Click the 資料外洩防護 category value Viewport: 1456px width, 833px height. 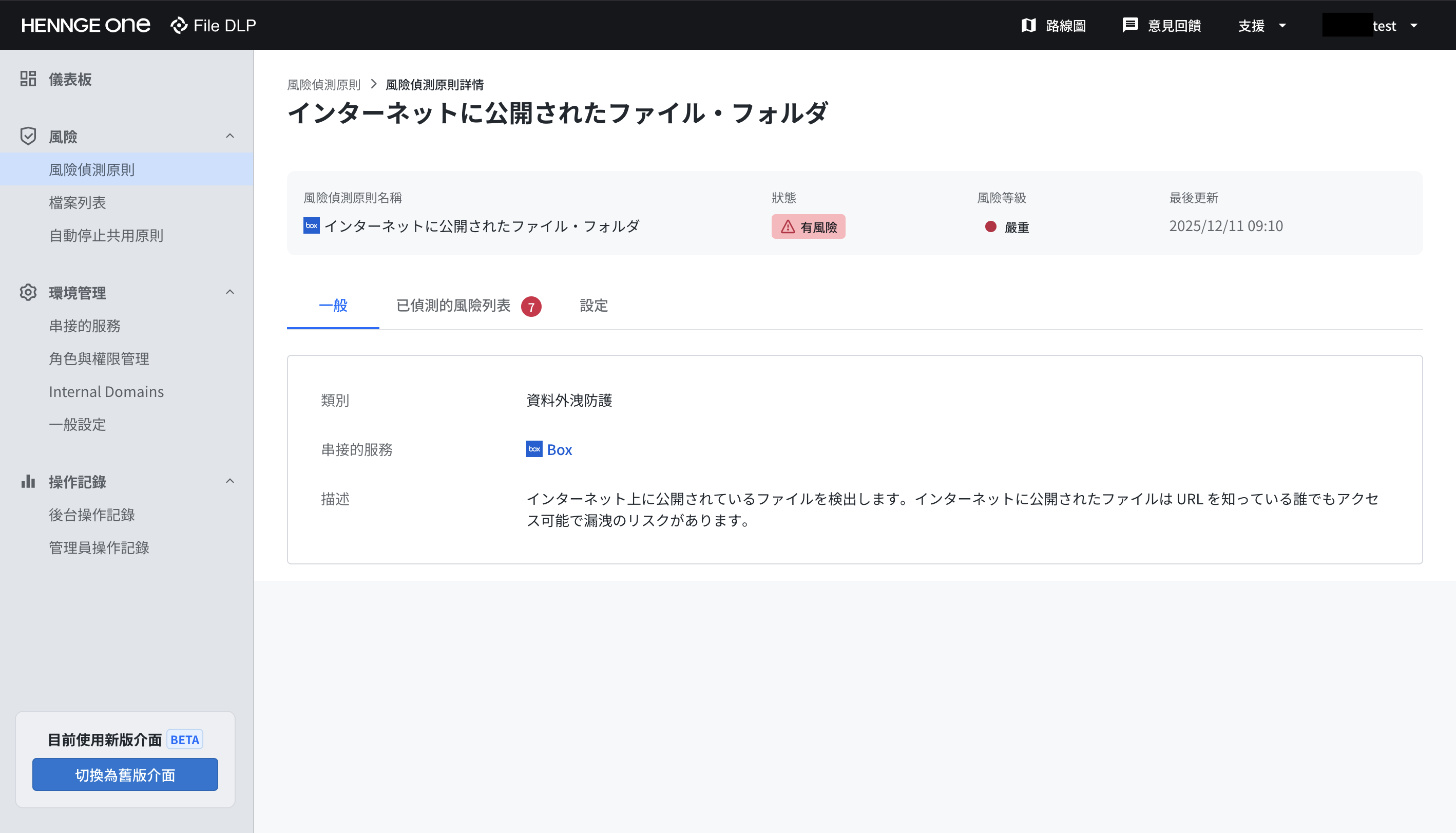[x=569, y=400]
